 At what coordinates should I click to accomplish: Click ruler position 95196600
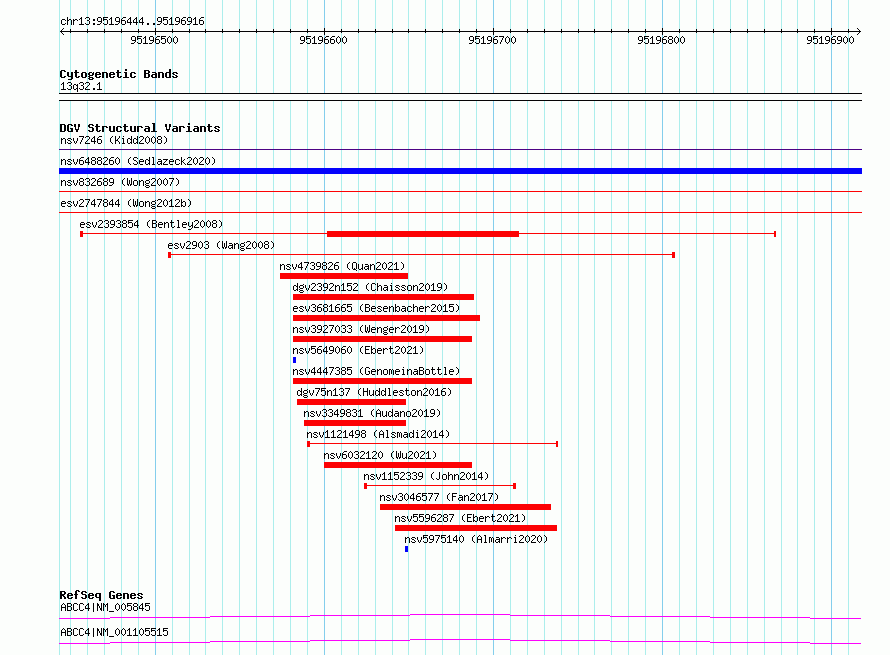pyautogui.click(x=324, y=40)
